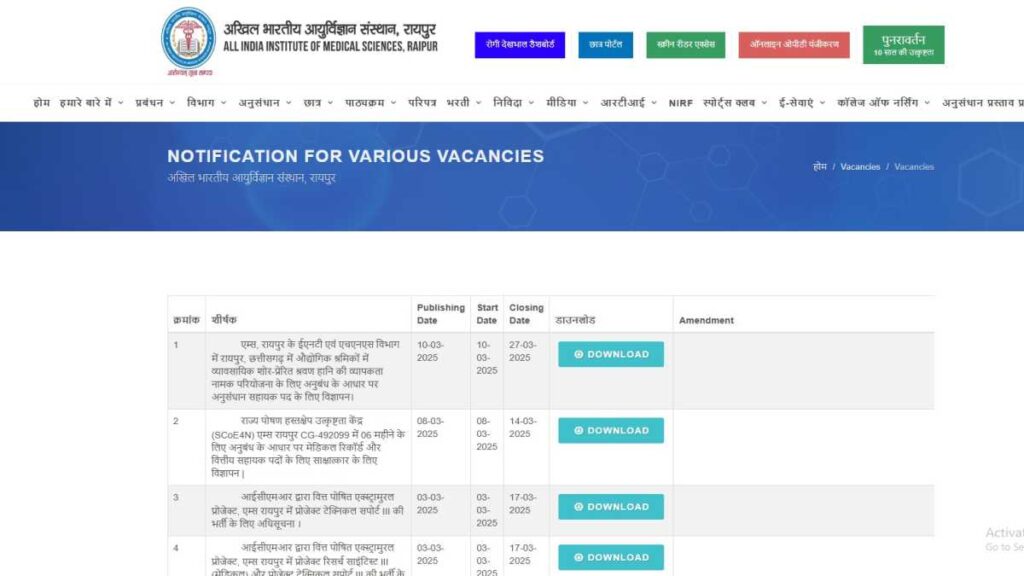Click the स्क्रीन रीडर एक्सेस green button
This screenshot has height=576, width=1024.
686,45
